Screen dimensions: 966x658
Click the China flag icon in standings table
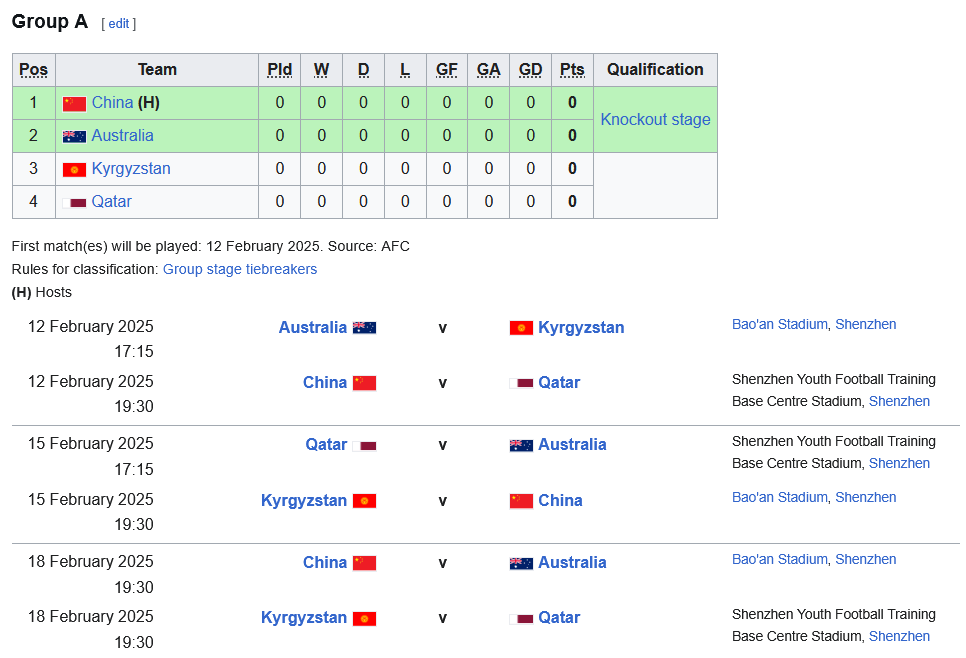point(74,104)
